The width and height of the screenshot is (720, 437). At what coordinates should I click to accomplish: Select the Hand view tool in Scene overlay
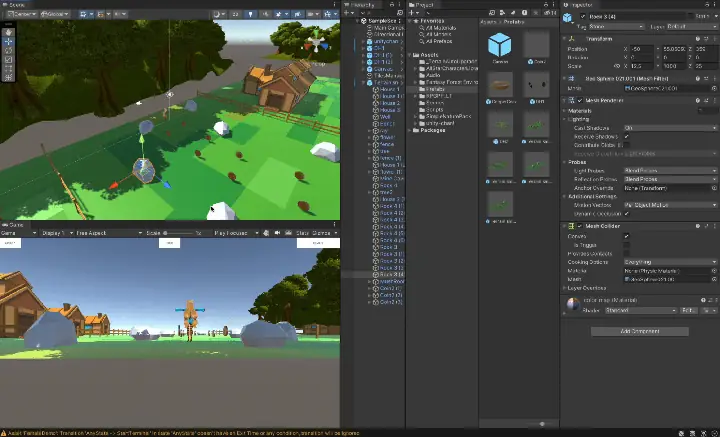(8, 32)
